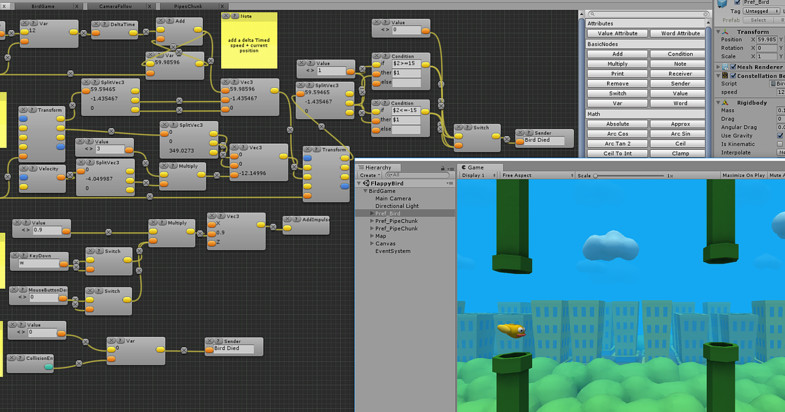
Task: Delete the link between DeltaTime and Add nodes
Action: coord(146,32)
